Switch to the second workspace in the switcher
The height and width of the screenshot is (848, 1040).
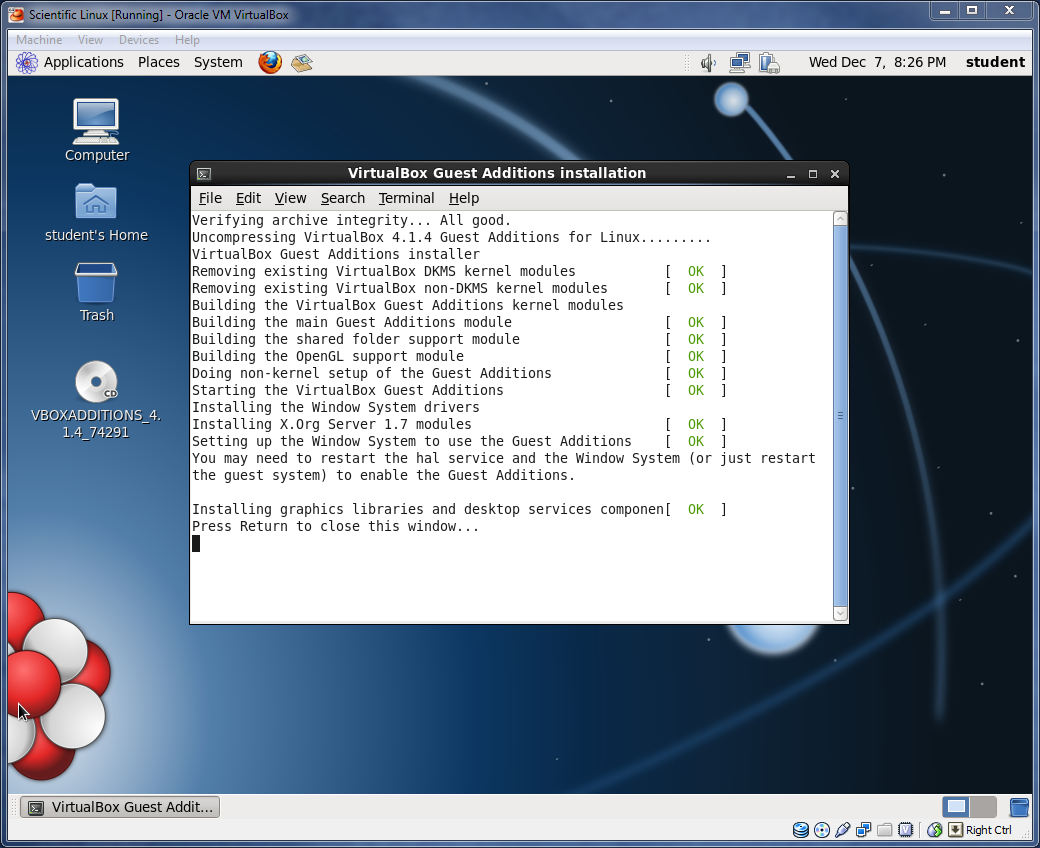click(983, 807)
